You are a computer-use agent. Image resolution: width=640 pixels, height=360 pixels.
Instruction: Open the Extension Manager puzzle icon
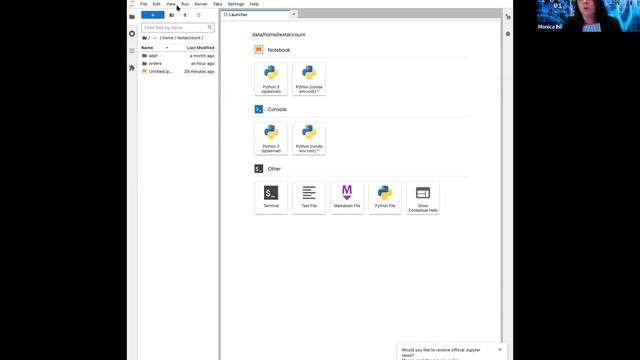[132, 68]
